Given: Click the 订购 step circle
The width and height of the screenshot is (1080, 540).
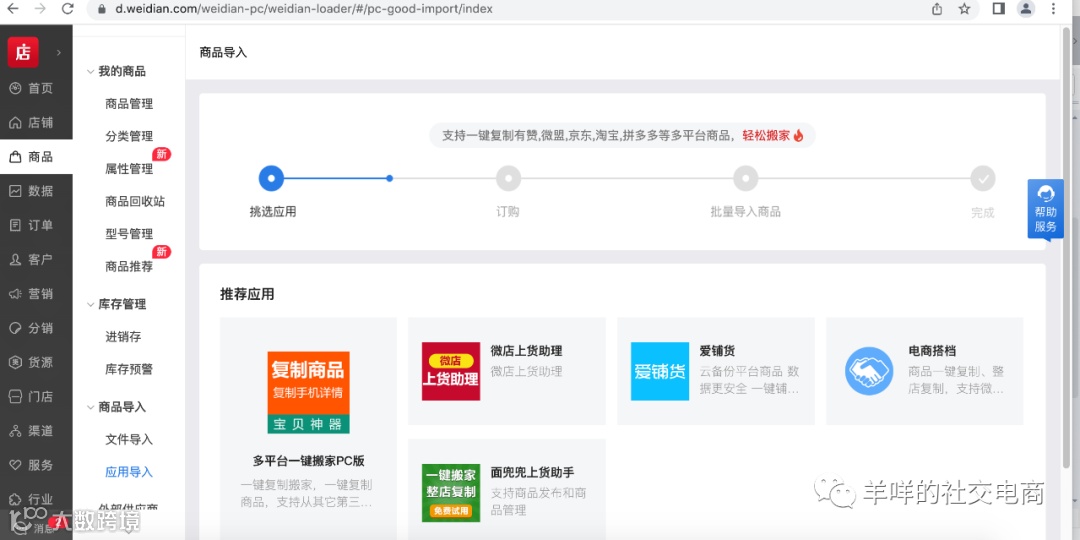Looking at the screenshot, I should (x=508, y=178).
